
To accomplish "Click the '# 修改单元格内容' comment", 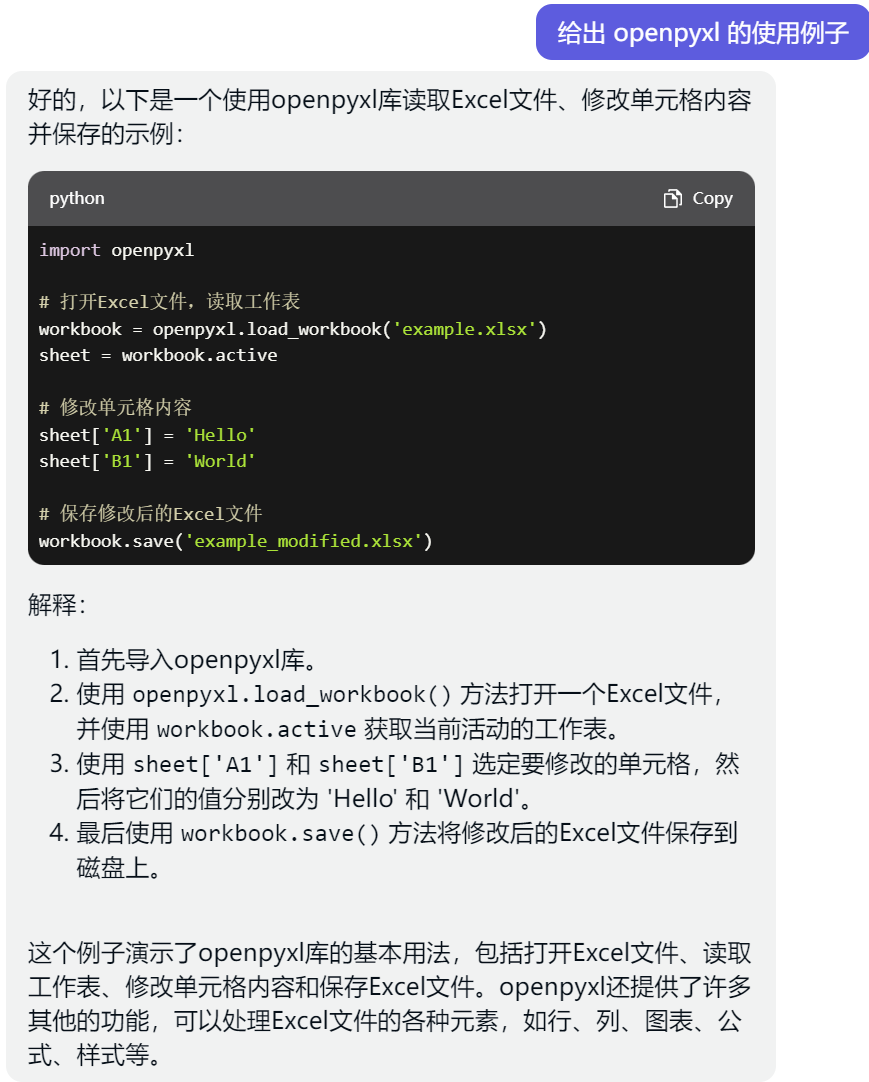I will (x=115, y=407).
